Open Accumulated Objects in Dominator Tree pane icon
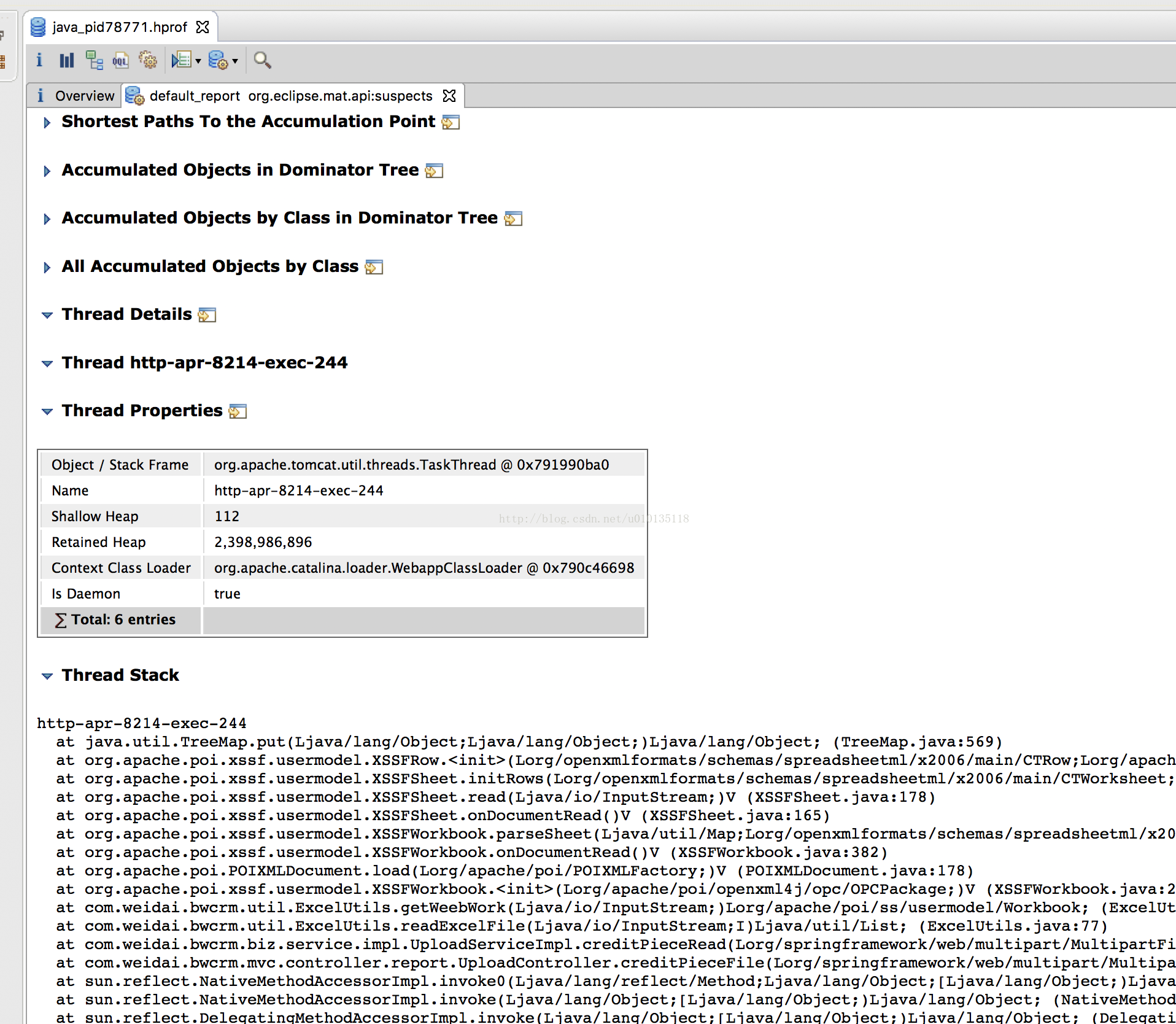1176x1024 pixels. tap(434, 171)
